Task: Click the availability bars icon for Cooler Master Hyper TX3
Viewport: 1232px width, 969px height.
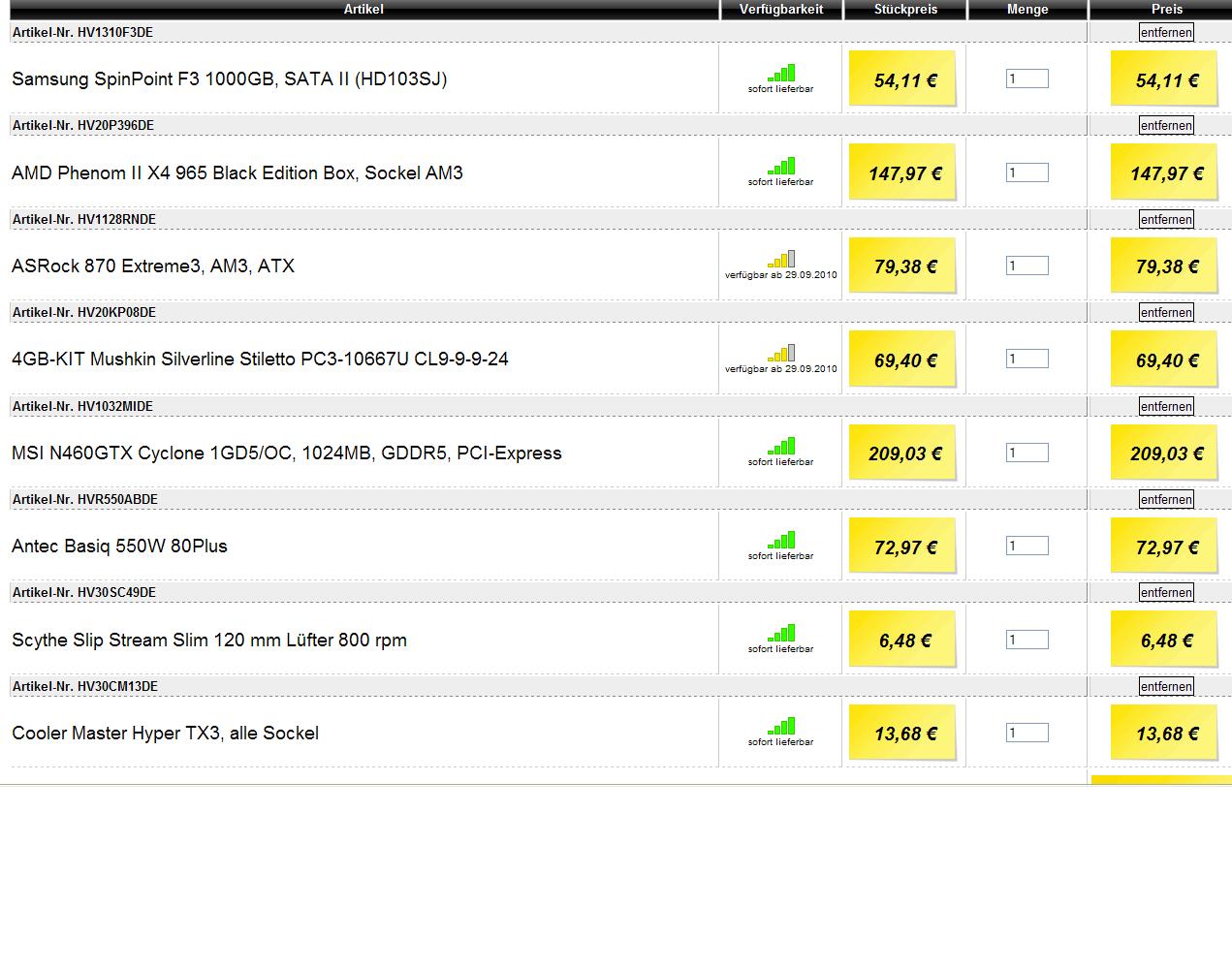Action: pyautogui.click(x=781, y=727)
